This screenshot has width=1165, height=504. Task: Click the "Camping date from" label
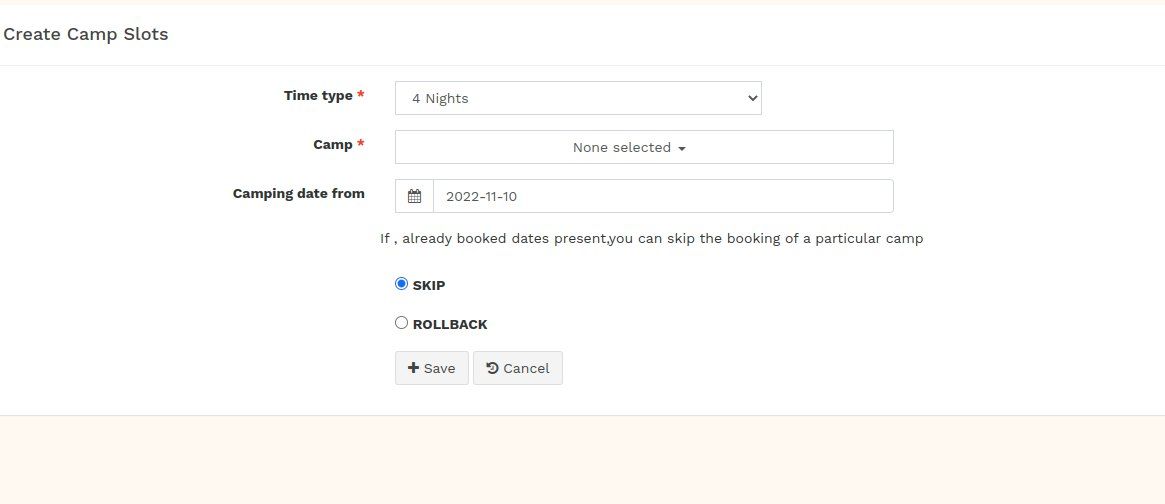(x=299, y=194)
